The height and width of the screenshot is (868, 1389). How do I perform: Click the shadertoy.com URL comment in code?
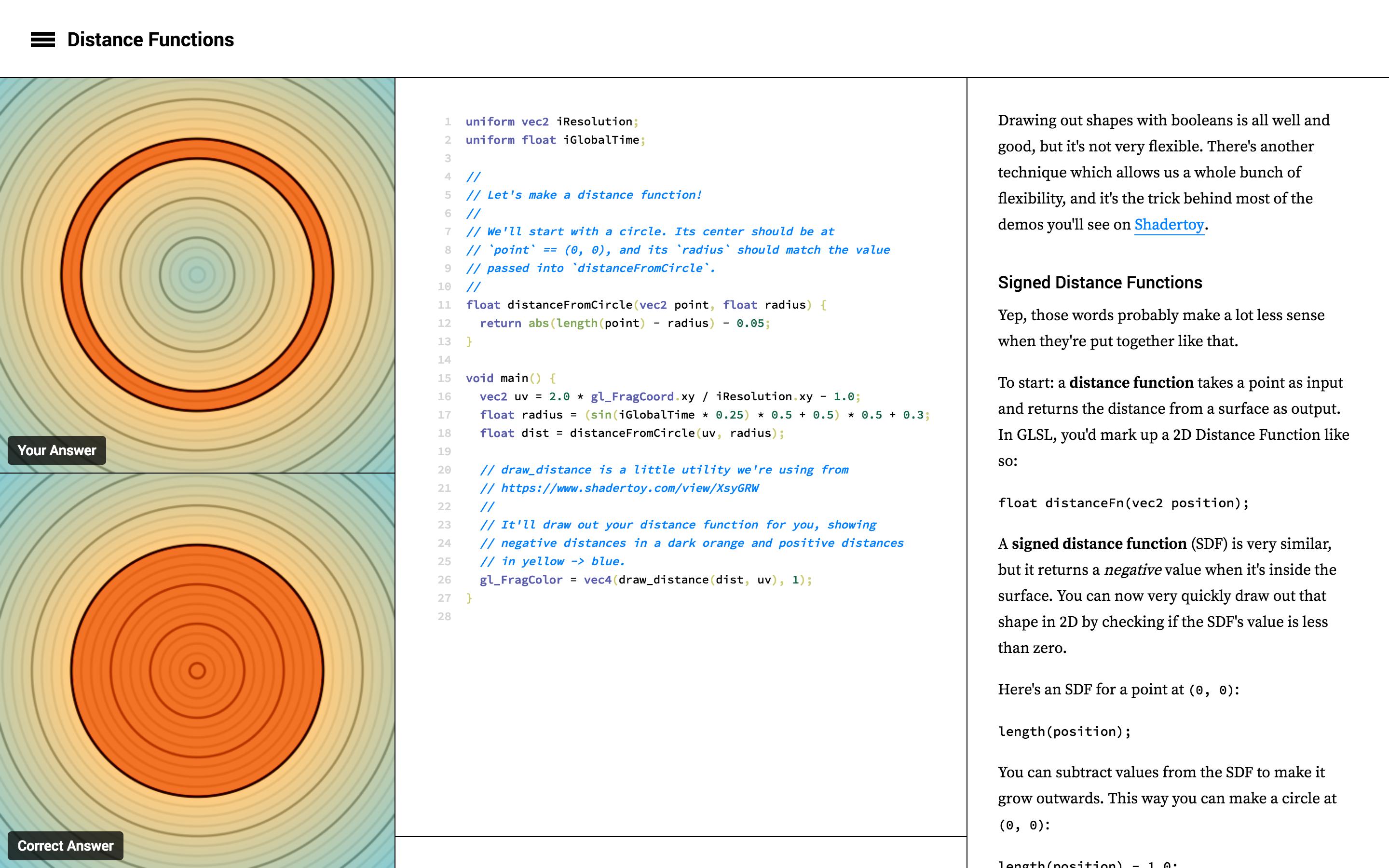pyautogui.click(x=629, y=488)
